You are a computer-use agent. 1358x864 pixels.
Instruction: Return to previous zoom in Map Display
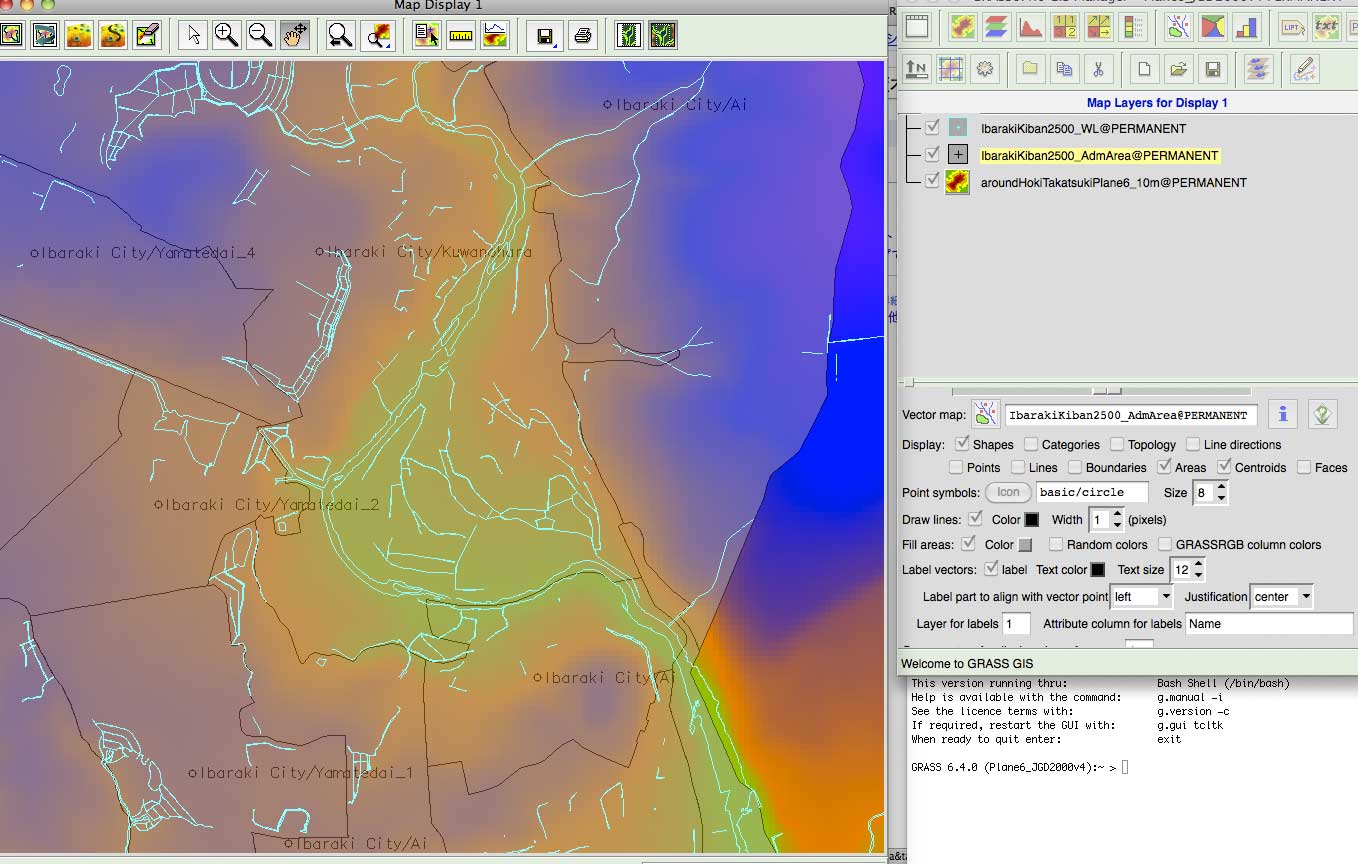(341, 36)
